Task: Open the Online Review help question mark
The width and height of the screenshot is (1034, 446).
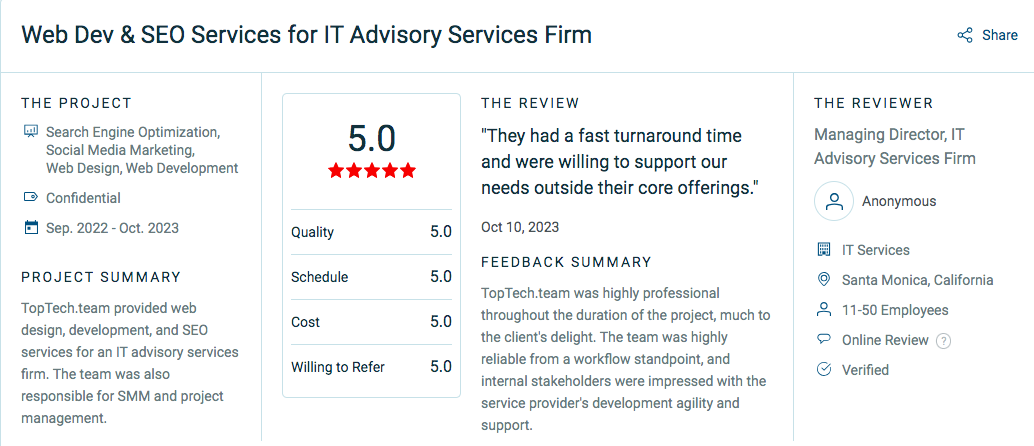Action: (x=944, y=340)
